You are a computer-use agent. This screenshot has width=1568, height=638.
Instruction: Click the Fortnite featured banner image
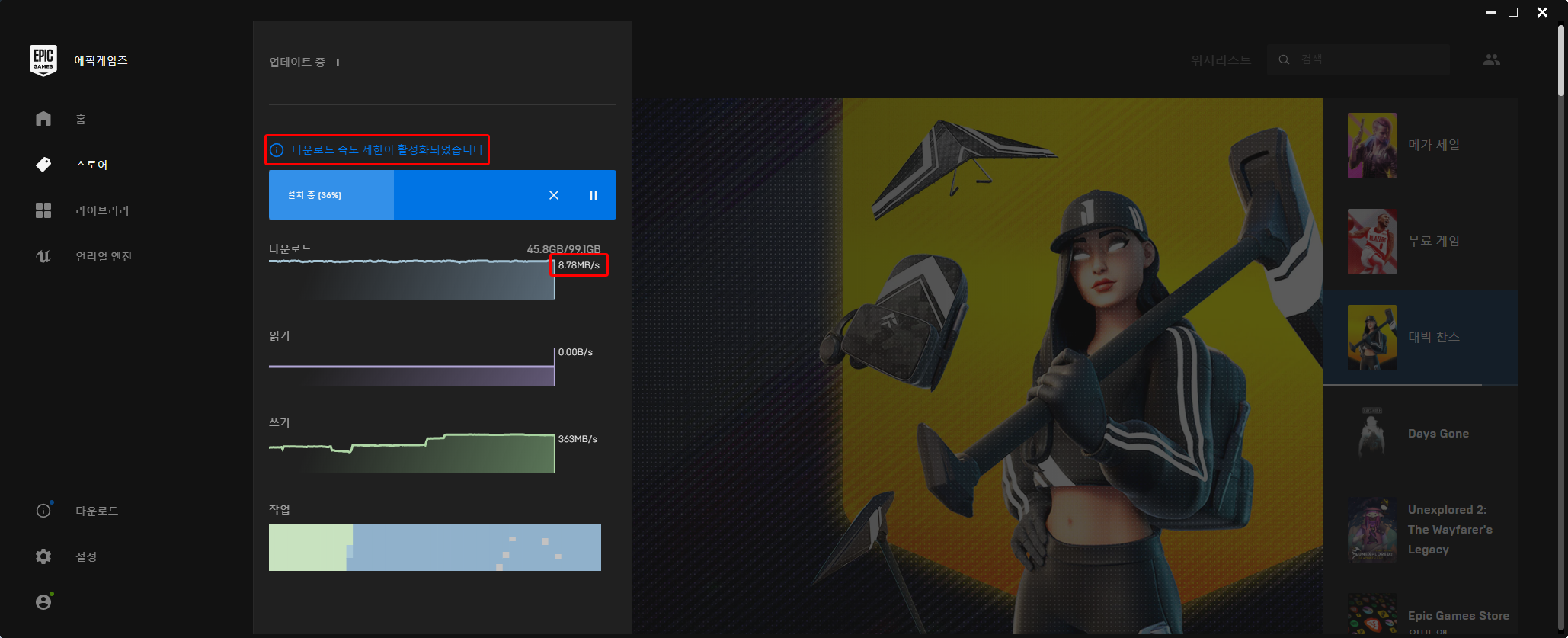click(978, 366)
